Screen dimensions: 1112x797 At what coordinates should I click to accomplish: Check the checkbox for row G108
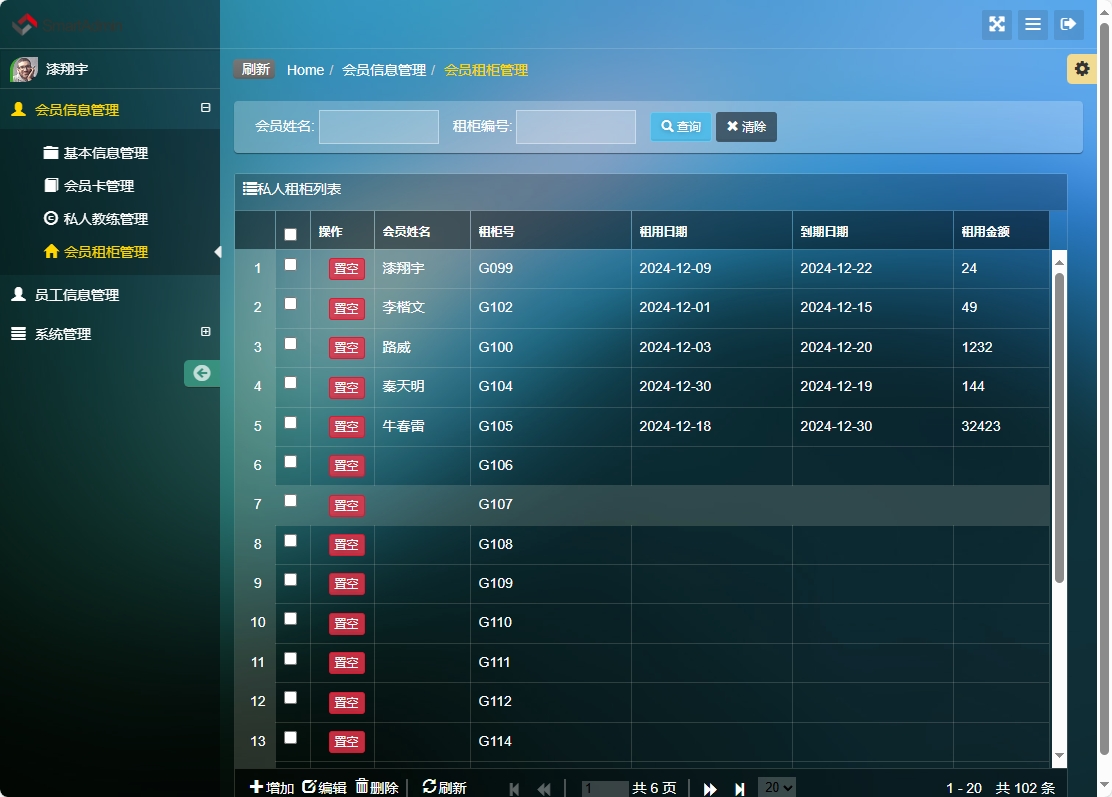(x=290, y=540)
